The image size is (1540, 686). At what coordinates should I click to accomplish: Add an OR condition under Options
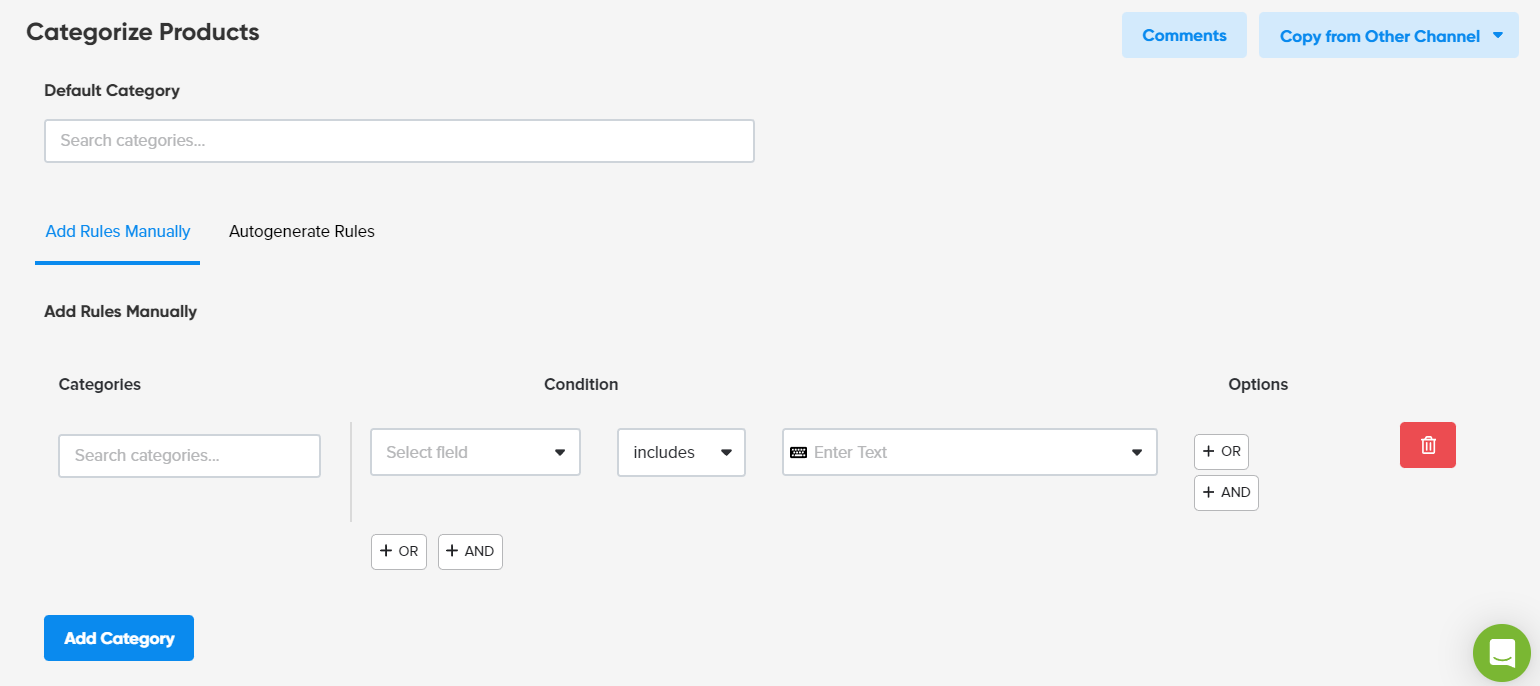click(x=1221, y=451)
